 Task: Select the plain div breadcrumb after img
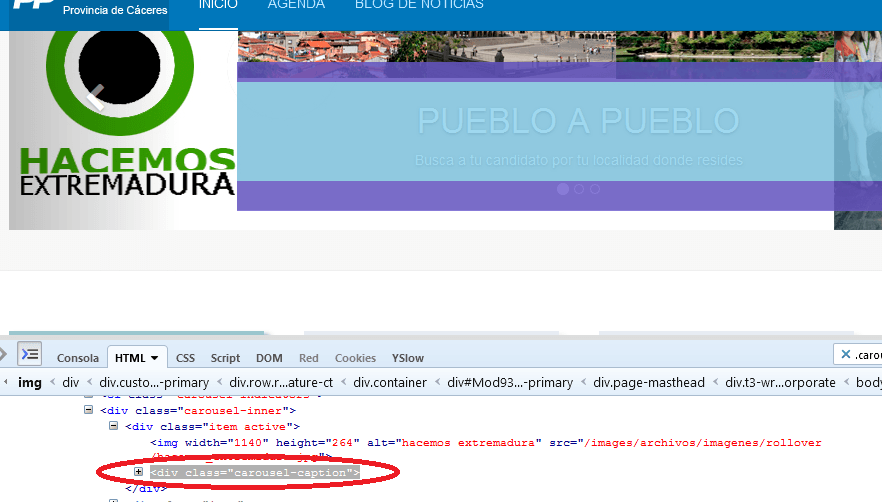(x=70, y=383)
